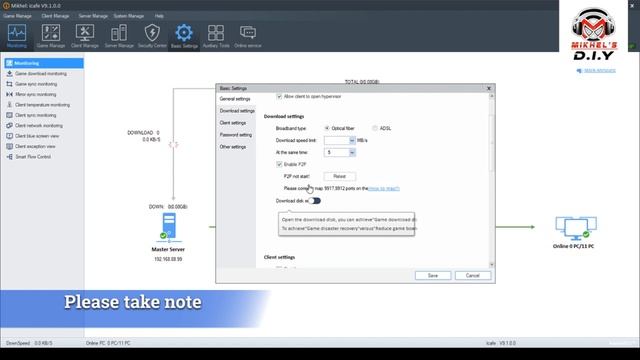Select Monitoring in the sidebar
Screen dimensions: 640x360
click(44, 63)
